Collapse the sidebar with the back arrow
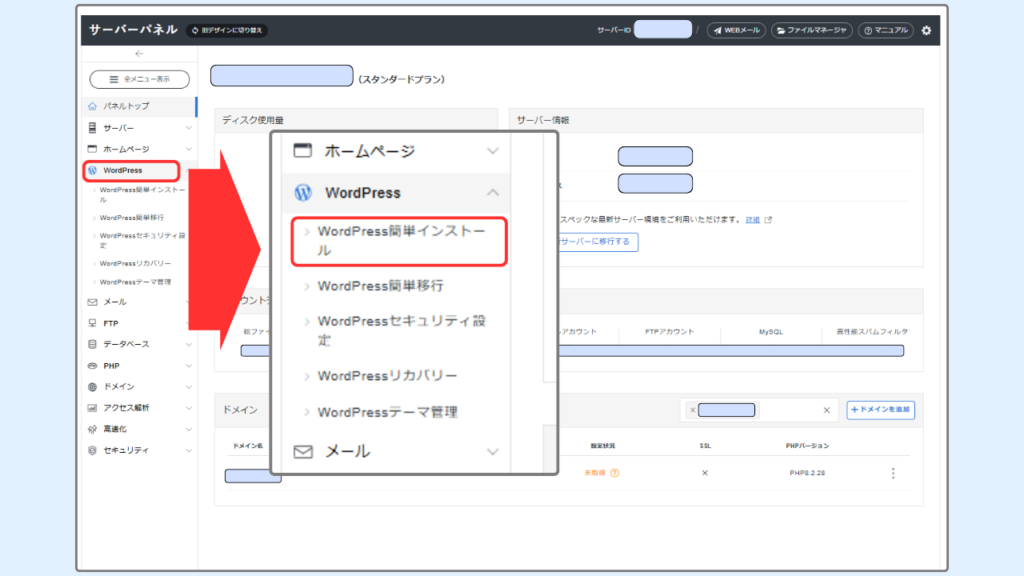The height and width of the screenshot is (576, 1024). (139, 53)
